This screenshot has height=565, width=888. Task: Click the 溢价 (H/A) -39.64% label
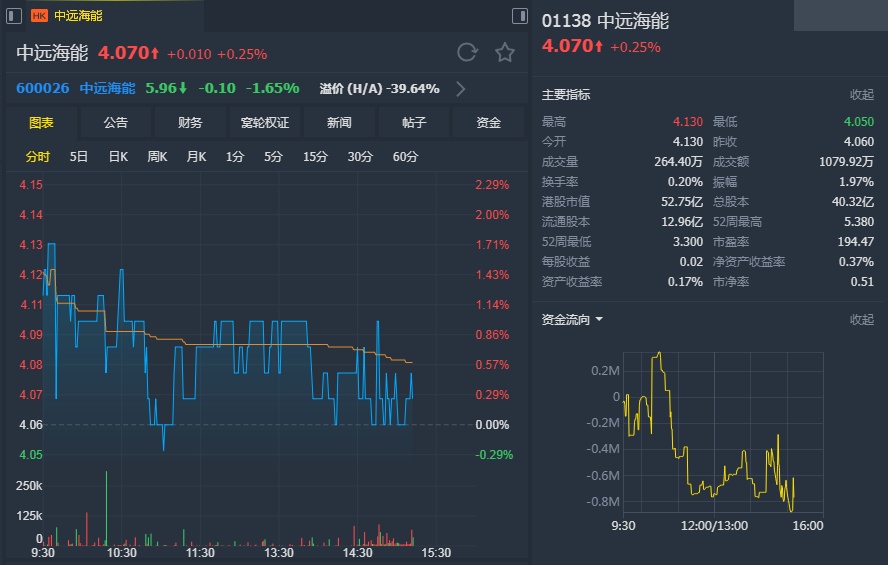point(379,89)
